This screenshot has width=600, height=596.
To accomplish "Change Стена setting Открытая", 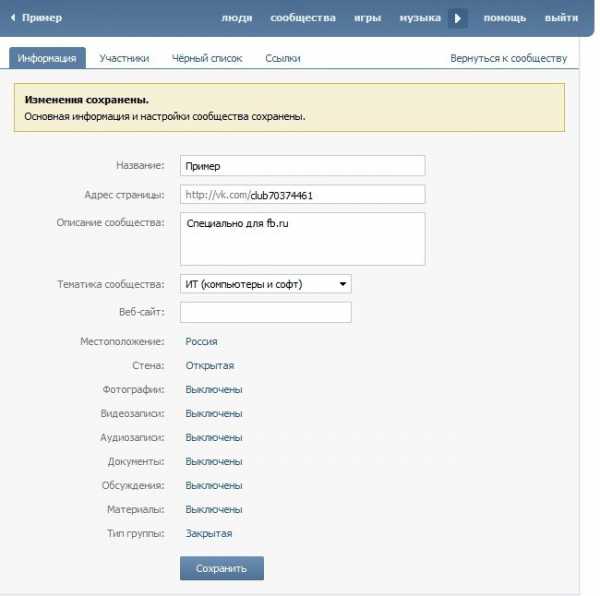I will pyautogui.click(x=209, y=366).
